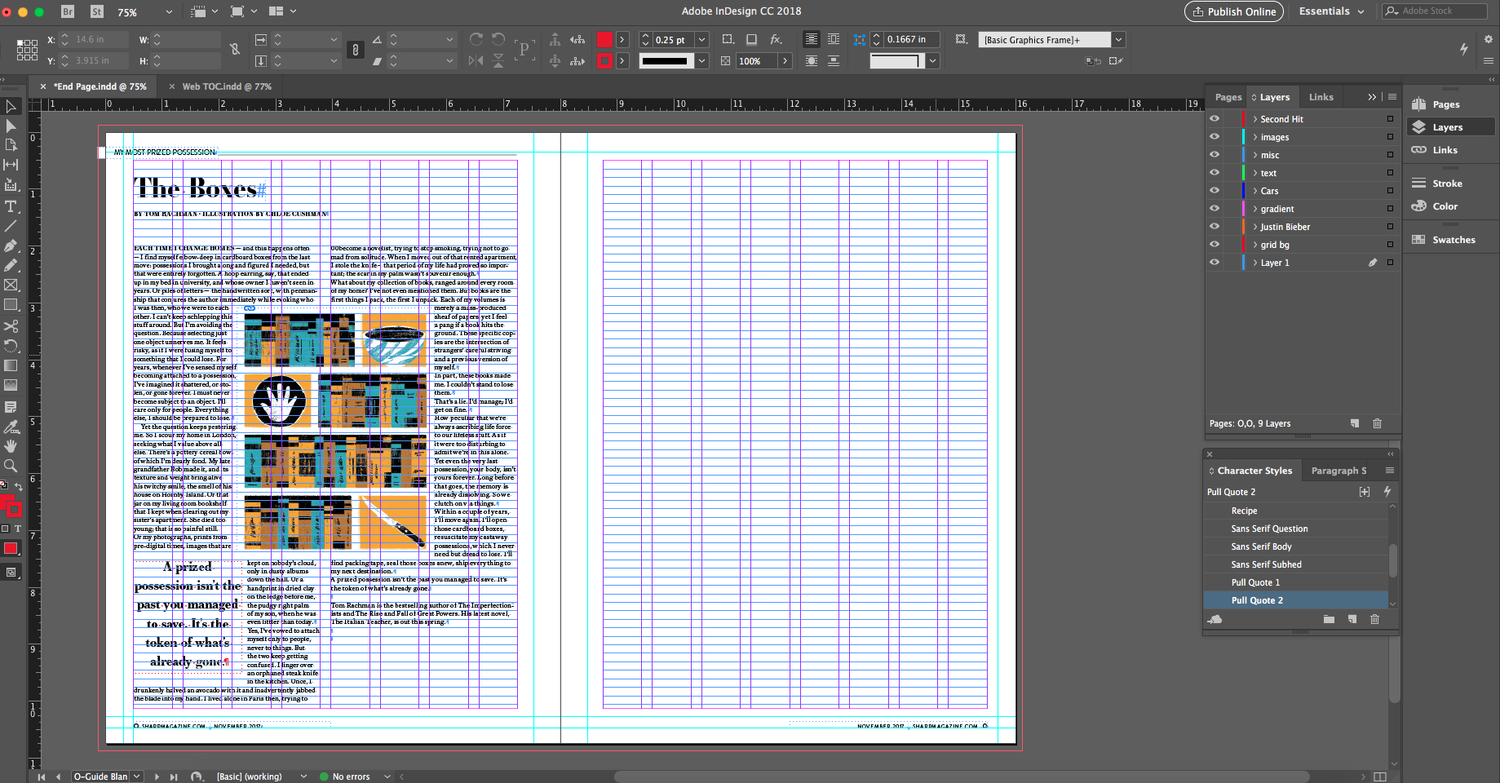Toggle visibility of Justin Bieber layer
This screenshot has width=1500, height=783.
pos(1214,227)
